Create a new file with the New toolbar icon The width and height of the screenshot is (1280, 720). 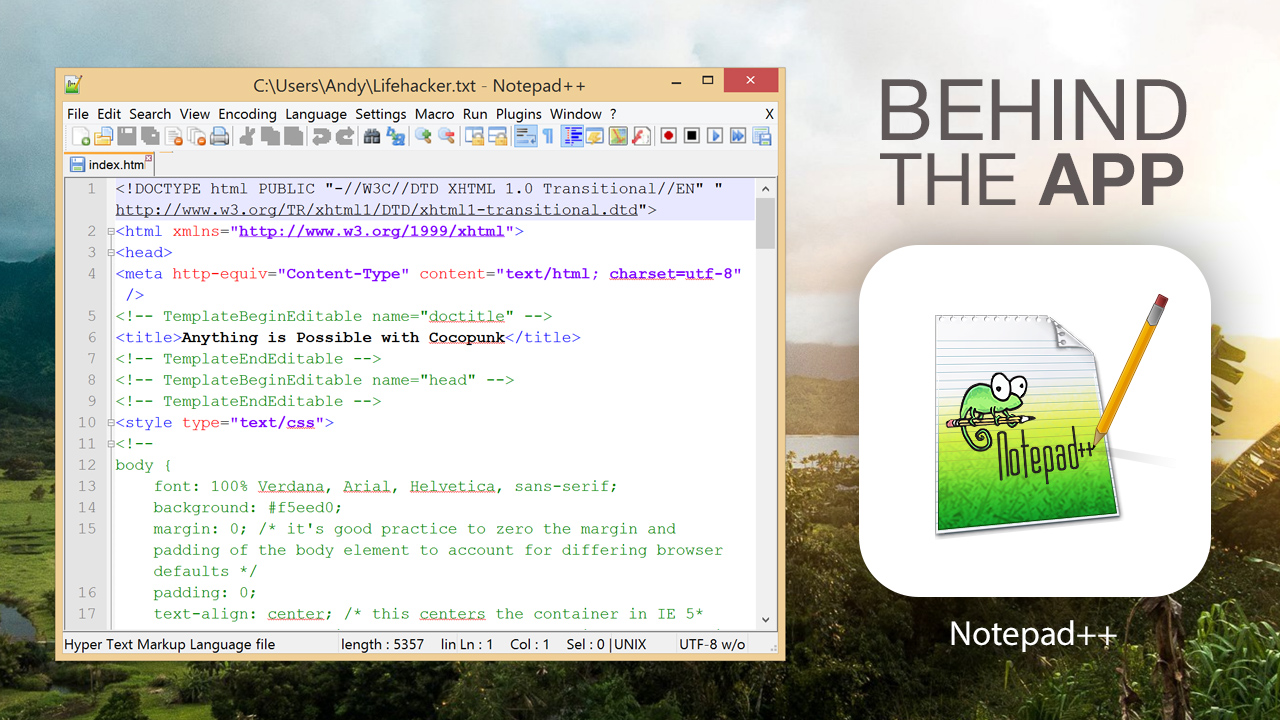coord(81,136)
